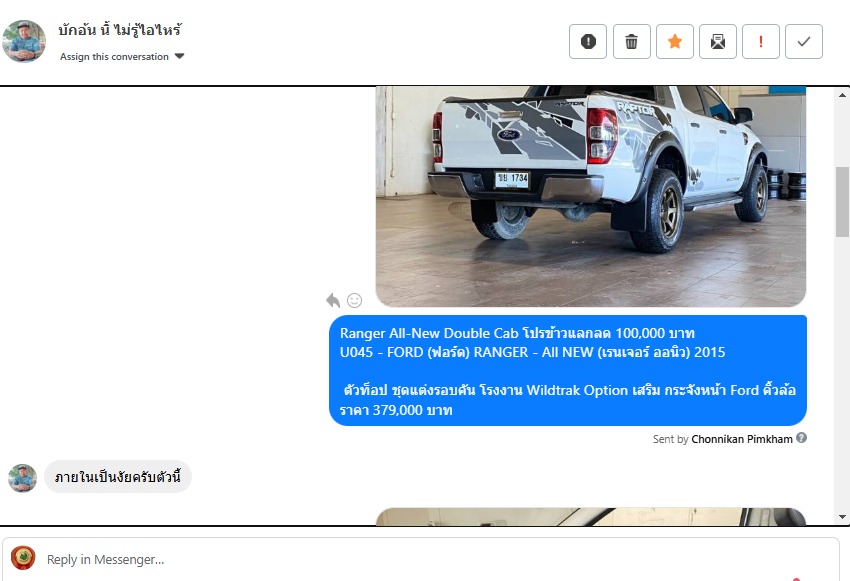Click chat scrollbar down arrow

842,517
